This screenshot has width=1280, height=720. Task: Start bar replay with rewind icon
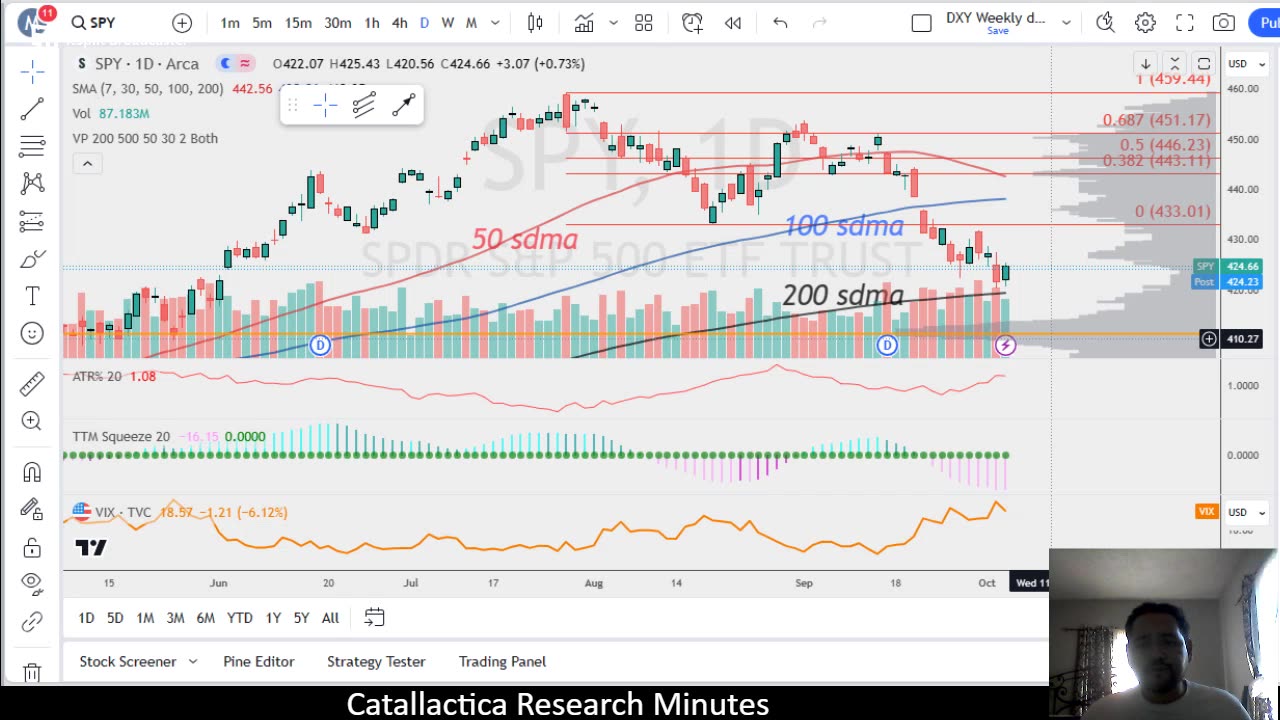point(733,22)
